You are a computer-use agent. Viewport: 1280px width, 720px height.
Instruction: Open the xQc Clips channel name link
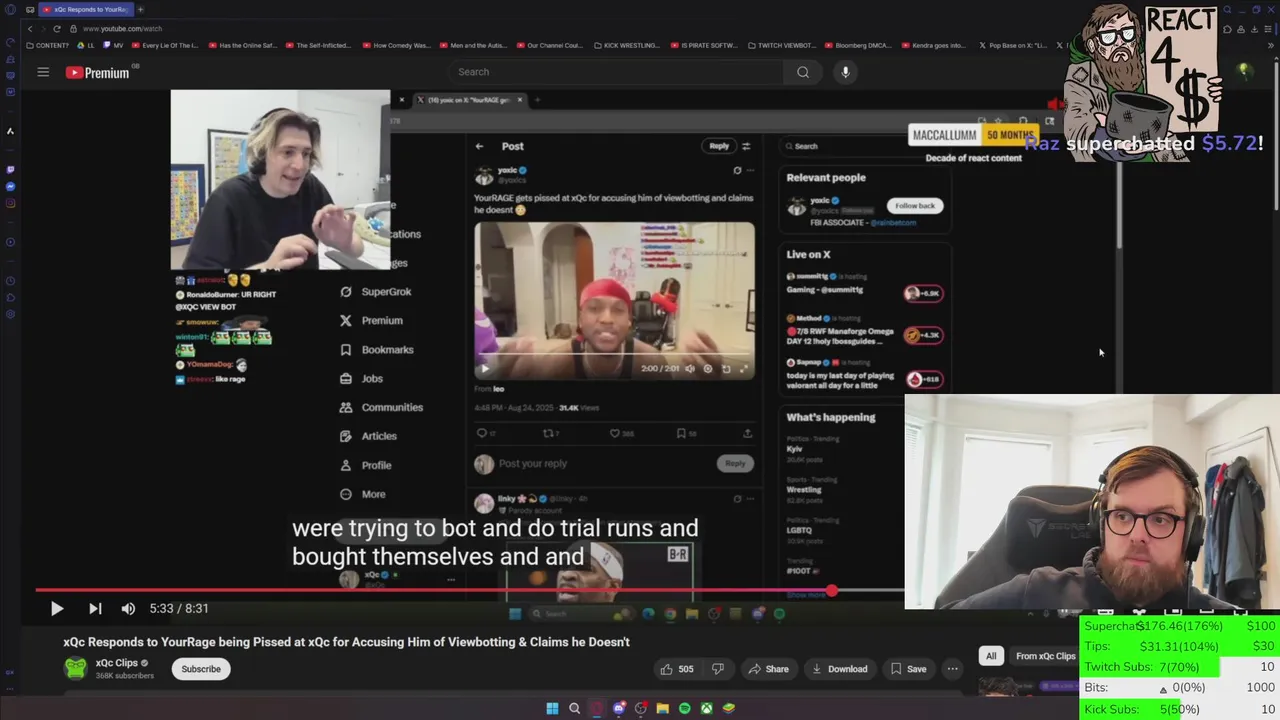tap(116, 663)
